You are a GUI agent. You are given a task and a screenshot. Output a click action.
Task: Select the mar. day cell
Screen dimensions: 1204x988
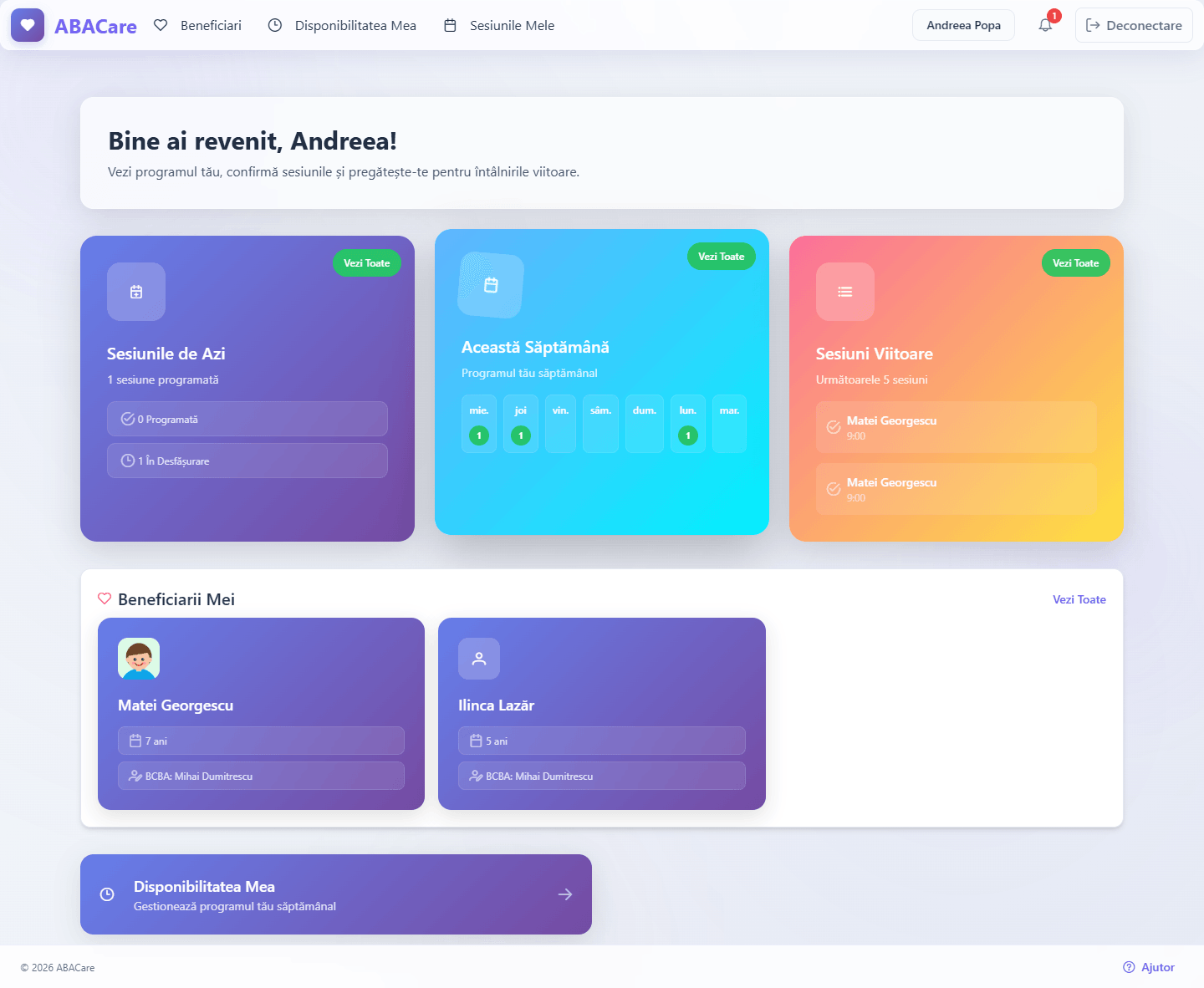(729, 424)
